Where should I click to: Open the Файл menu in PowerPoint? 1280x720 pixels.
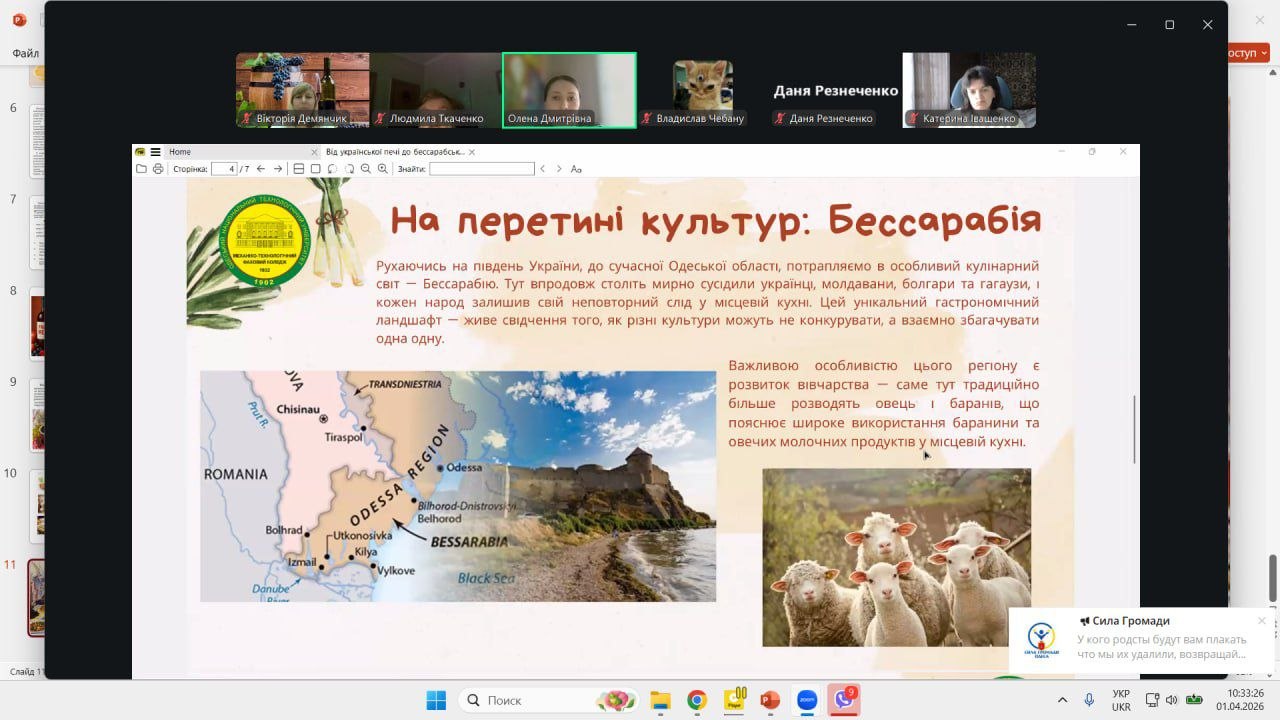(25, 53)
